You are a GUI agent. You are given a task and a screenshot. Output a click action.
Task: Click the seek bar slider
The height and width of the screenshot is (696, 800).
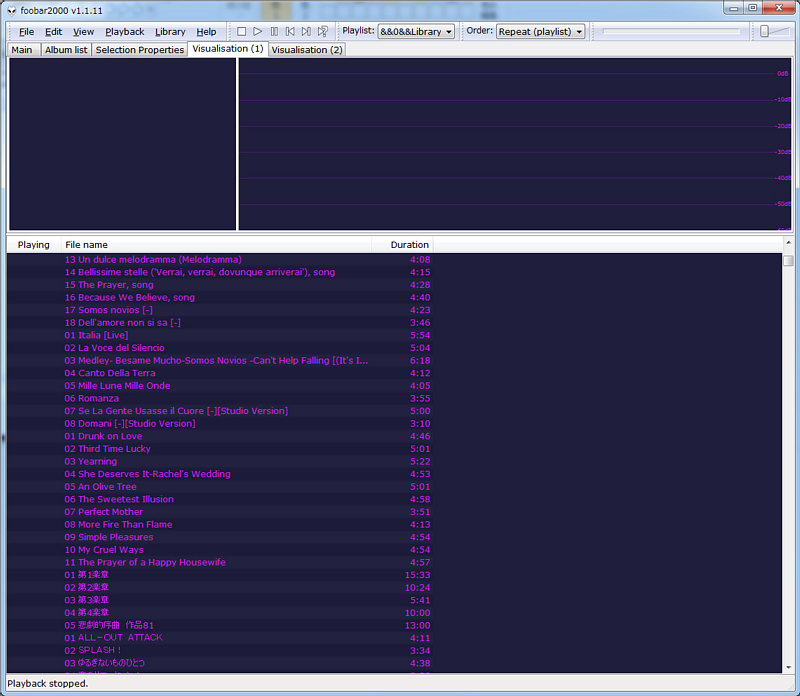click(671, 32)
